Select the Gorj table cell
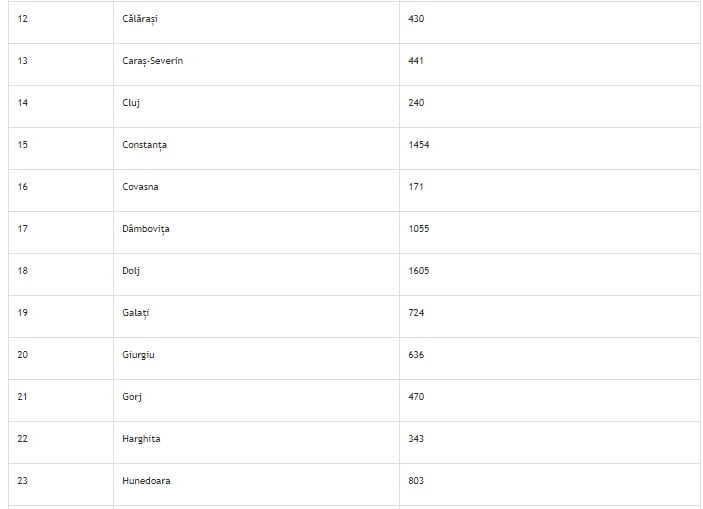Image resolution: width=703 pixels, height=509 pixels. (x=132, y=397)
